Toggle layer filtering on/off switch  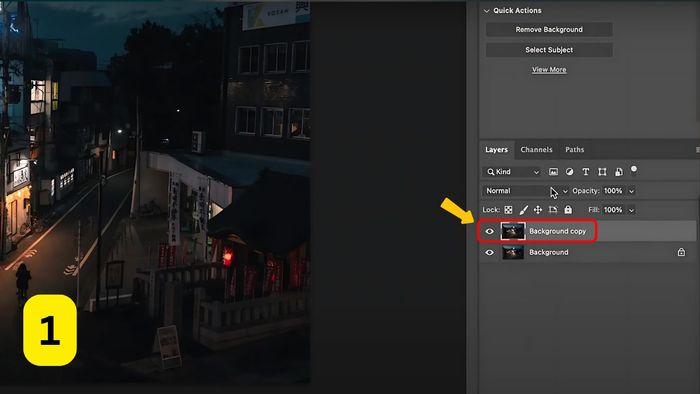634,170
